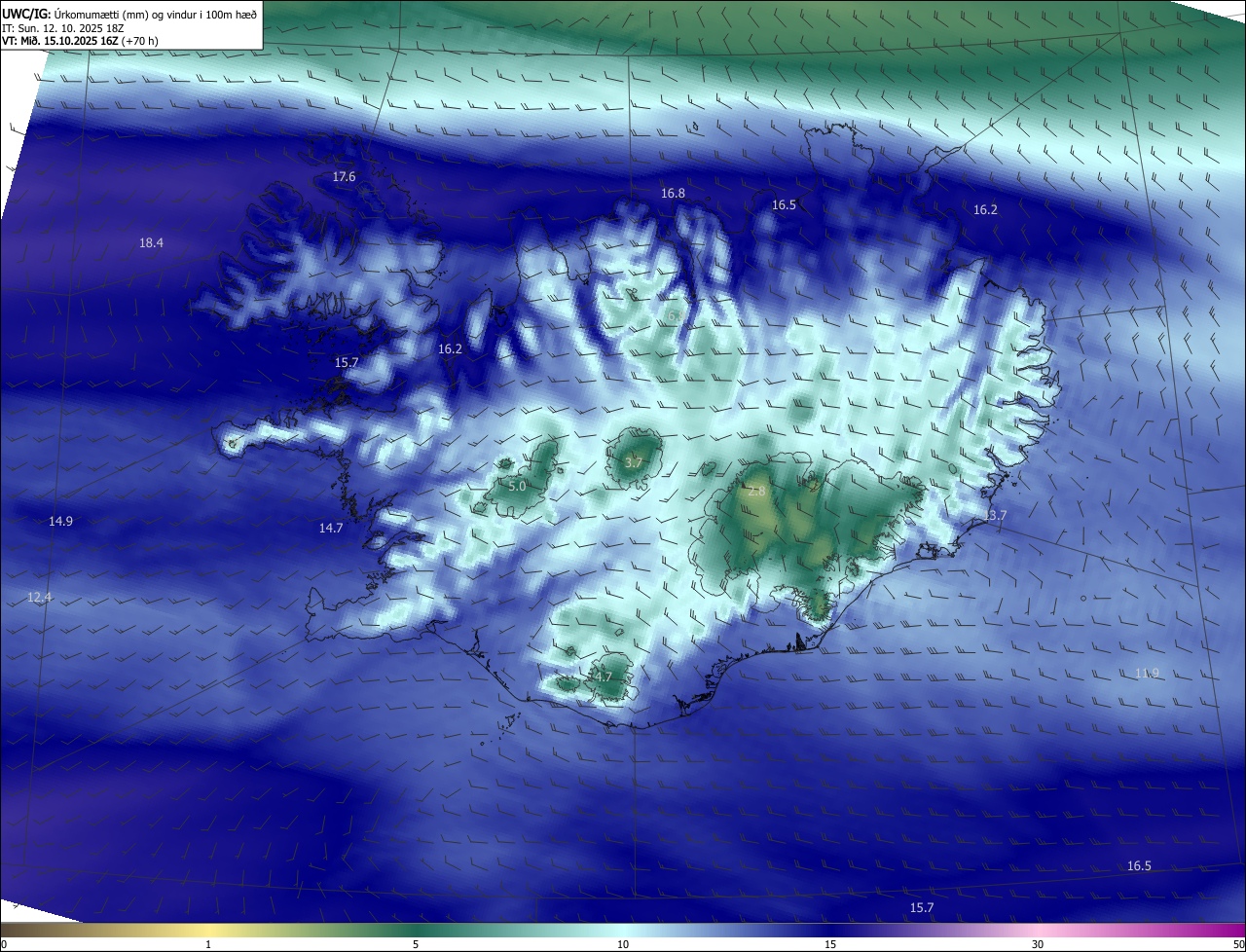Select the 30 tick on the colour scale

1038,945
